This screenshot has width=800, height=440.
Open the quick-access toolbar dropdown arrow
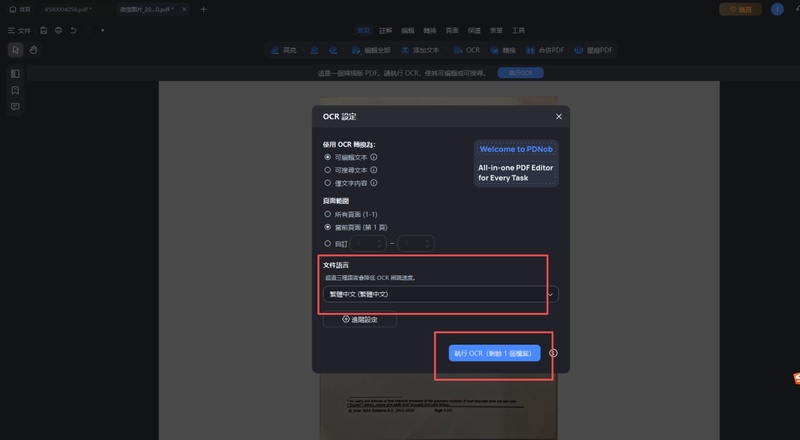[x=103, y=31]
